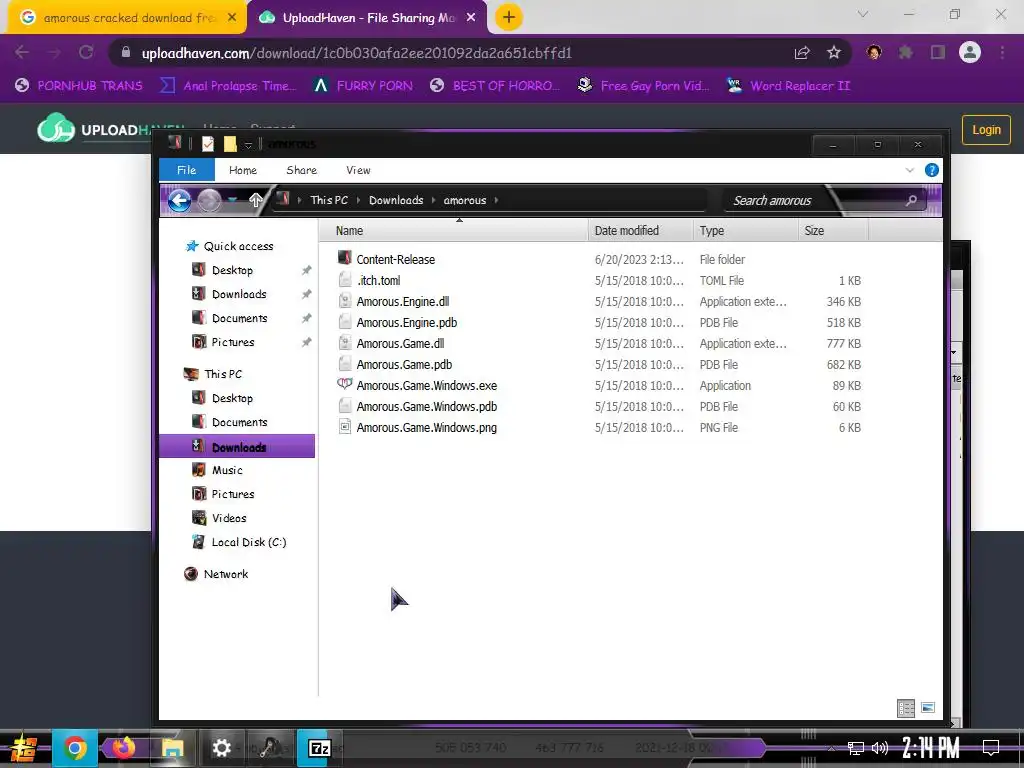Open notification center icon
Screen dimensions: 1024x768
(x=991, y=747)
